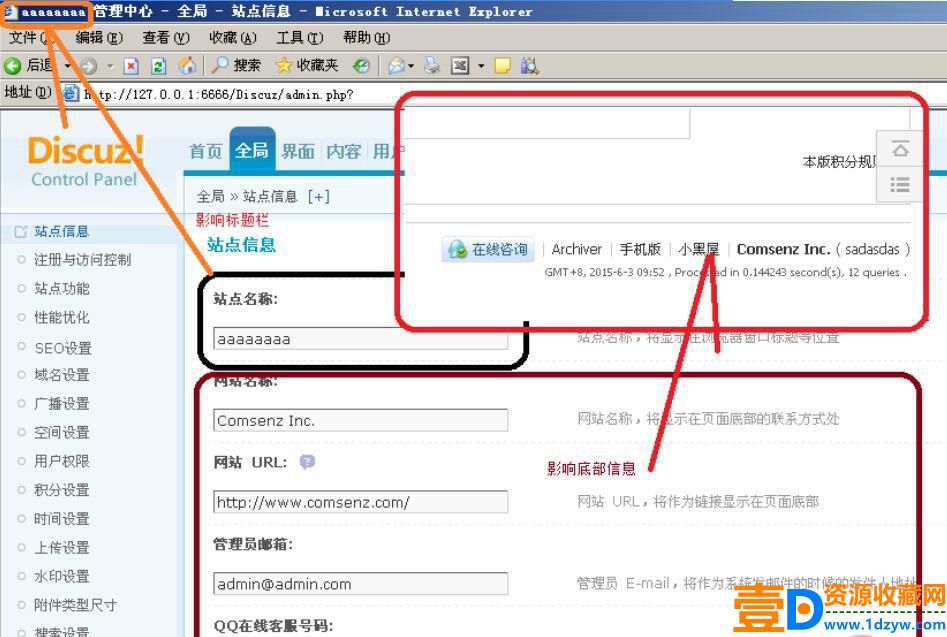
Task: Open the 文件 (File) menu
Action: point(33,37)
